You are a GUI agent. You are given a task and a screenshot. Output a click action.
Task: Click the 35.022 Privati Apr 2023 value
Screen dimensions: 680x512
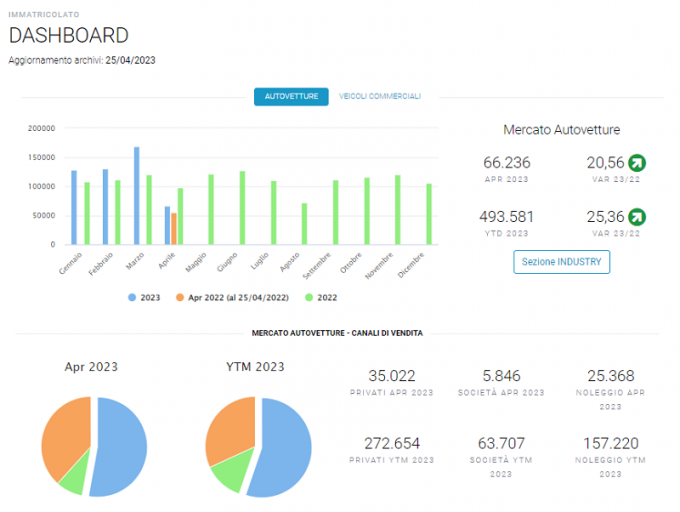[392, 376]
